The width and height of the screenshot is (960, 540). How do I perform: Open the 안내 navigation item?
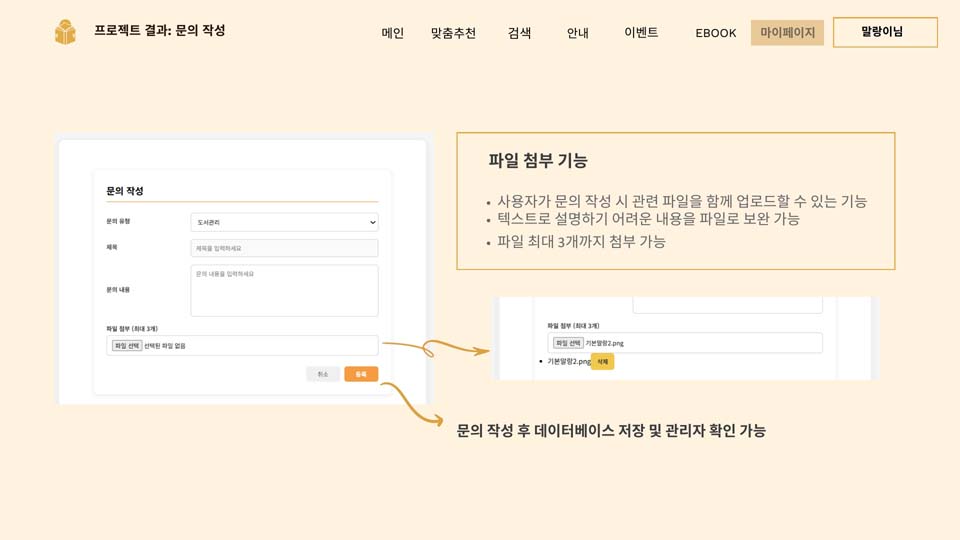pos(577,33)
